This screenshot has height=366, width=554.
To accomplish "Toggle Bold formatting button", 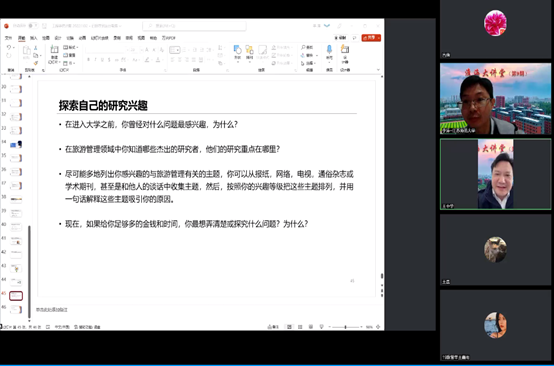I will click(x=89, y=60).
